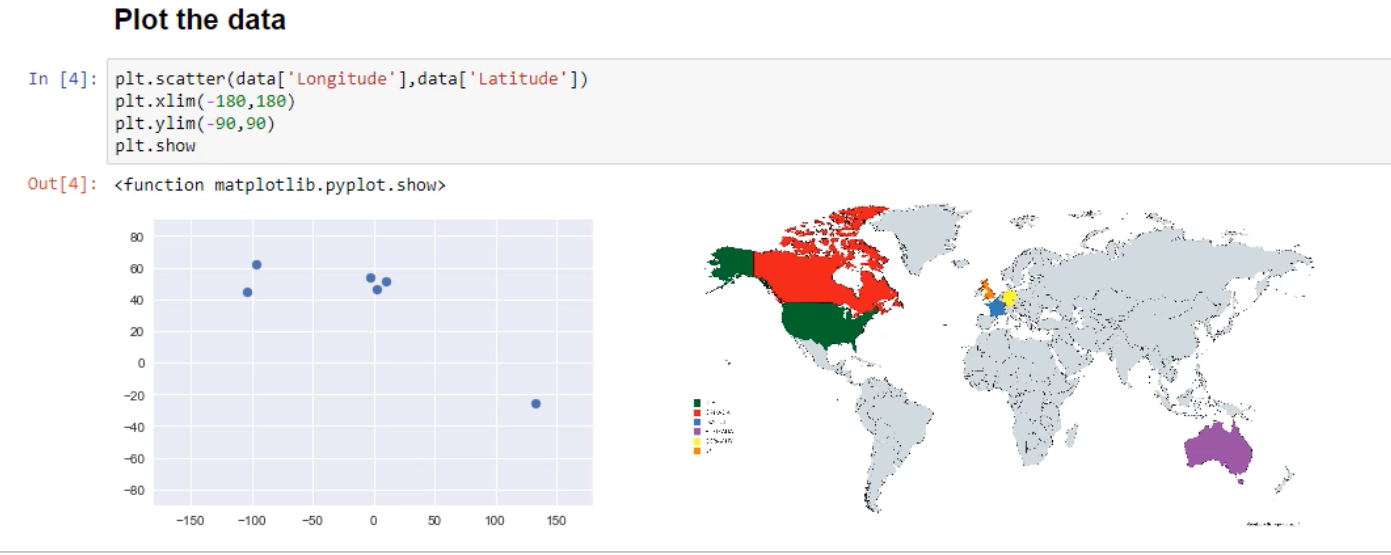Select the blue legend color square

[697, 422]
